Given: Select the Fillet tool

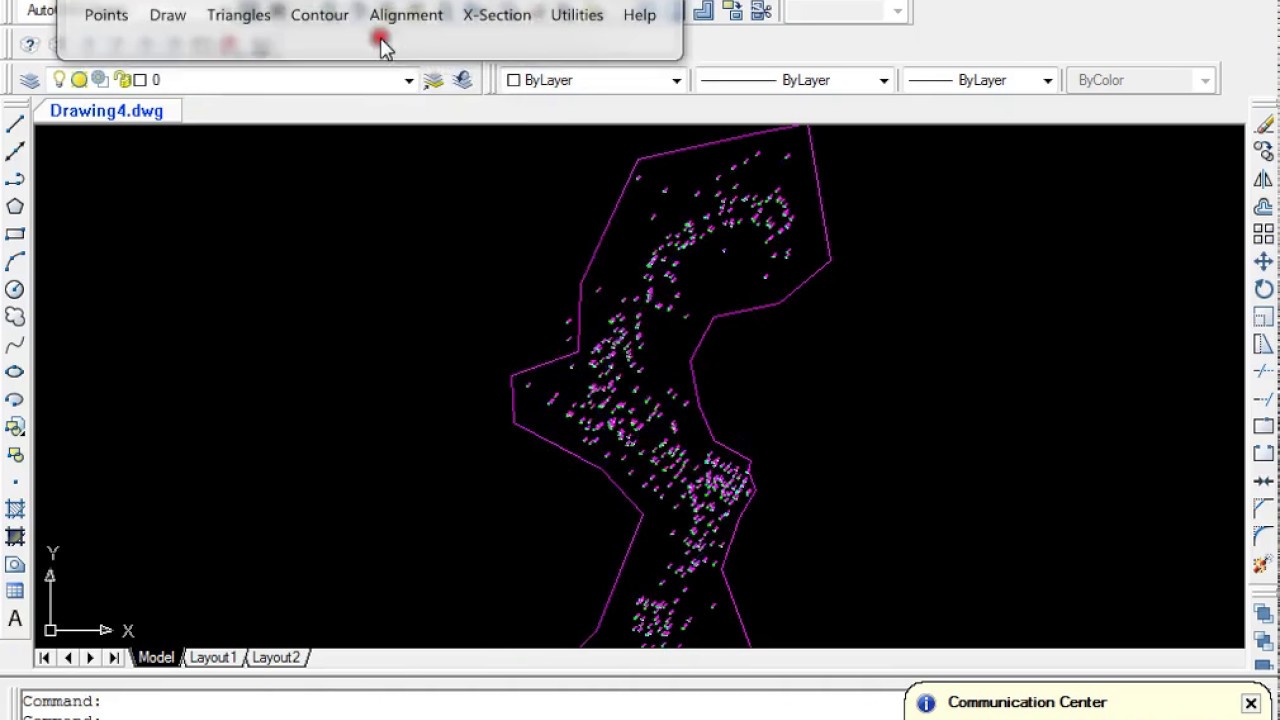Looking at the screenshot, I should click(1263, 537).
